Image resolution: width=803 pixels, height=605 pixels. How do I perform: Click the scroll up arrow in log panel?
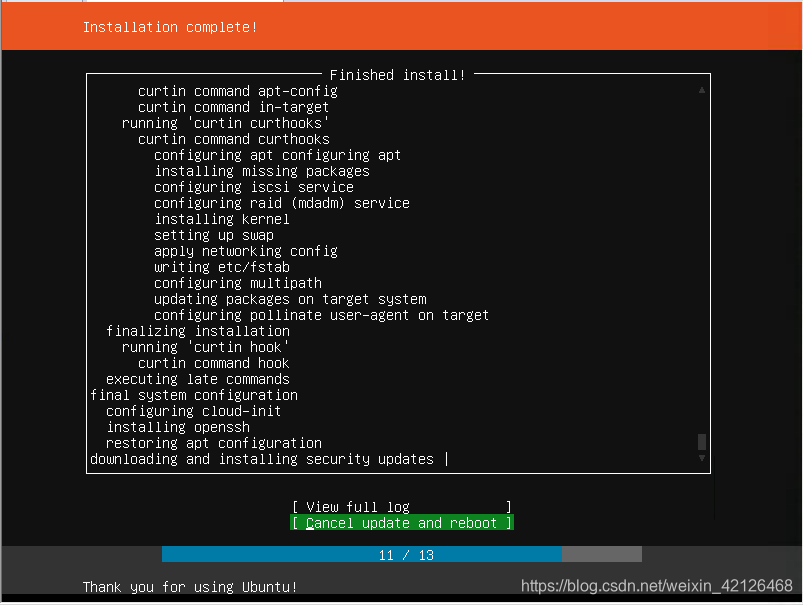[702, 90]
